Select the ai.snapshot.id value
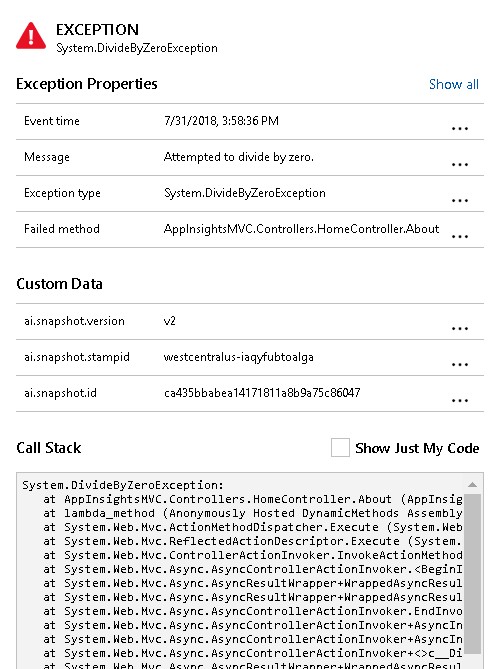 point(262,393)
